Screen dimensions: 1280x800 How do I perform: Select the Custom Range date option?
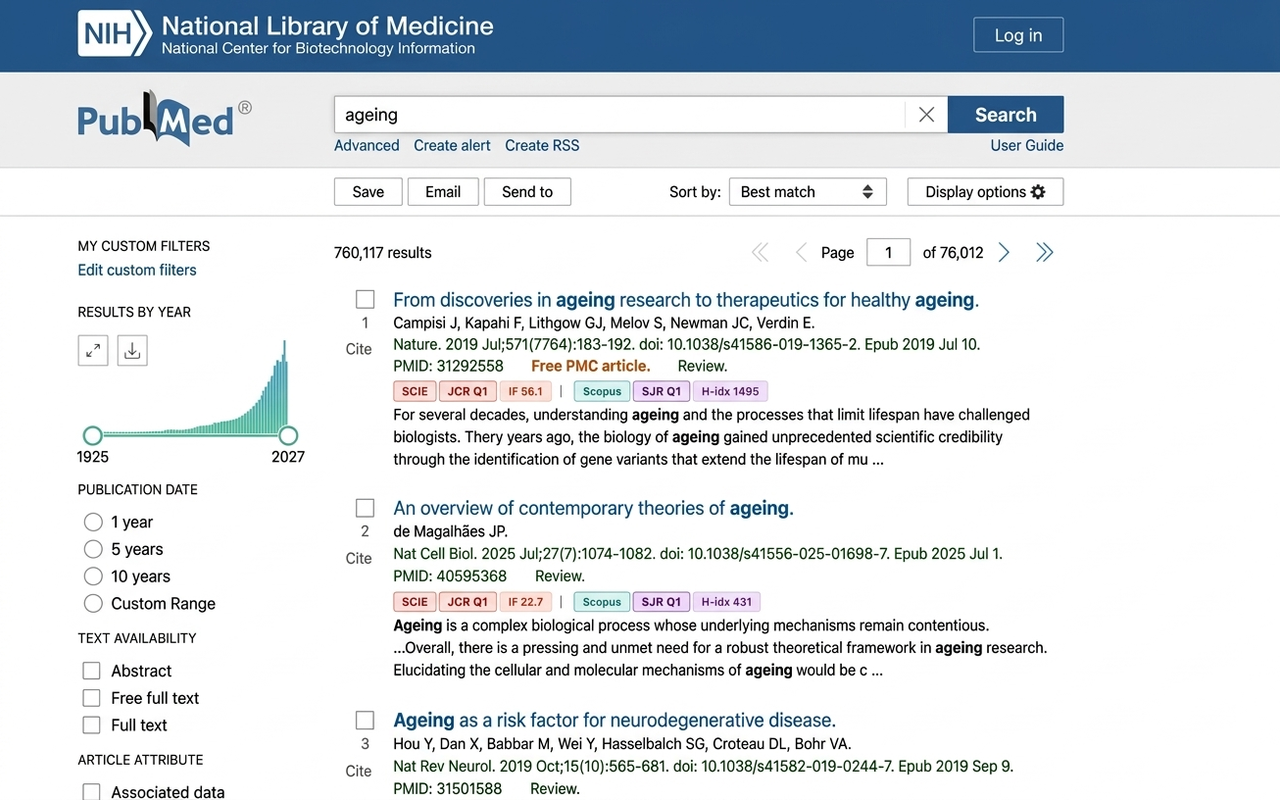(x=93, y=603)
